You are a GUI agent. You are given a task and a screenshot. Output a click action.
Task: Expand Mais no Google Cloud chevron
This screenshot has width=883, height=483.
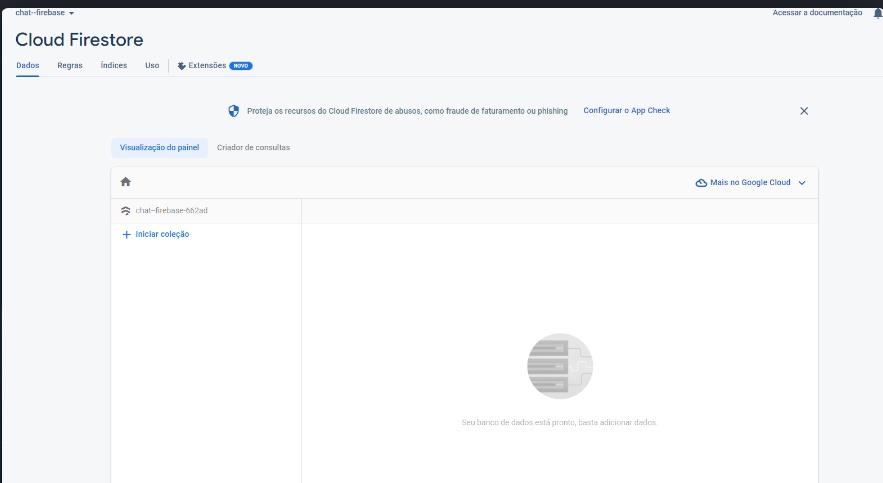[802, 182]
